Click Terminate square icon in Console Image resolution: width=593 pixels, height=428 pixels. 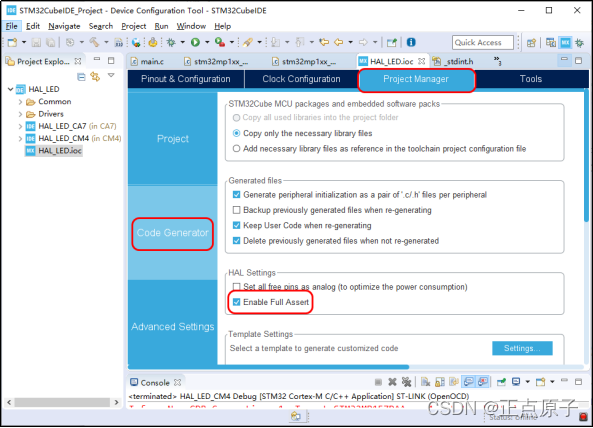(378, 382)
